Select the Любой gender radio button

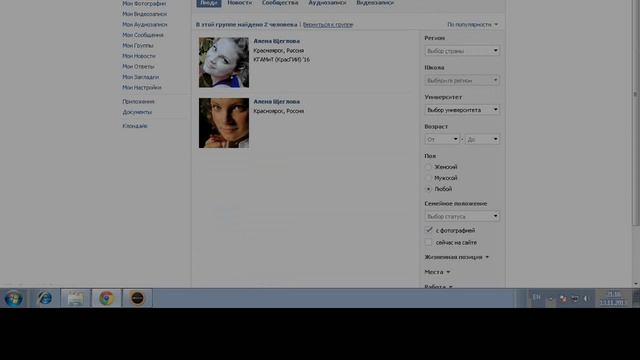pos(428,189)
